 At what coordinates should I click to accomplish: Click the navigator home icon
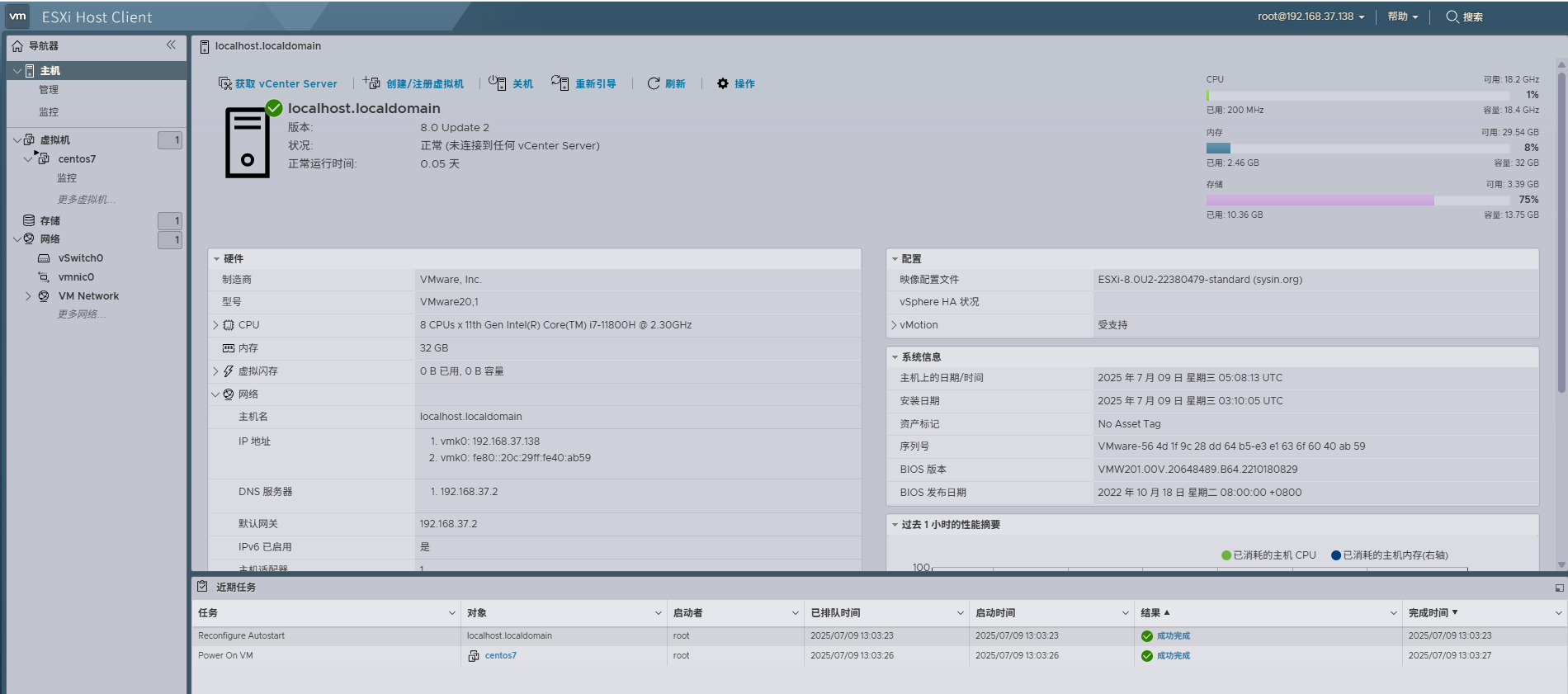point(17,46)
